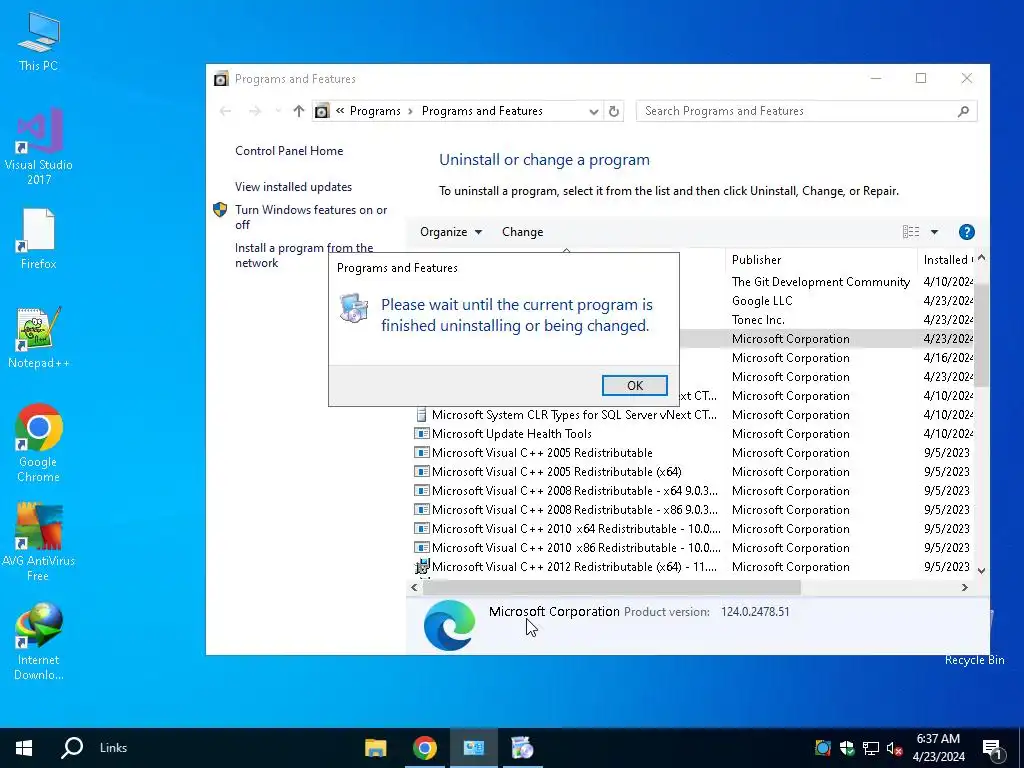
Task: Click Programs in the breadcrumb path
Action: point(375,111)
